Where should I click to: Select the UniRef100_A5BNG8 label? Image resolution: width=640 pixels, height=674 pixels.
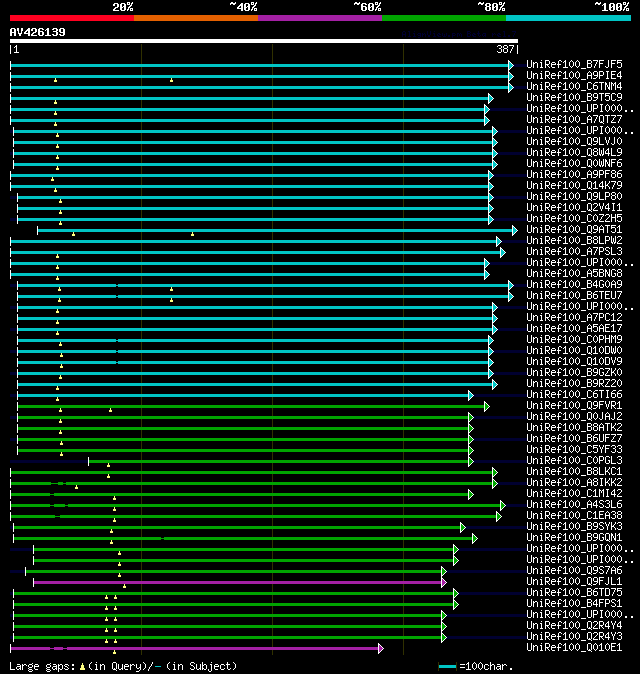point(574,273)
